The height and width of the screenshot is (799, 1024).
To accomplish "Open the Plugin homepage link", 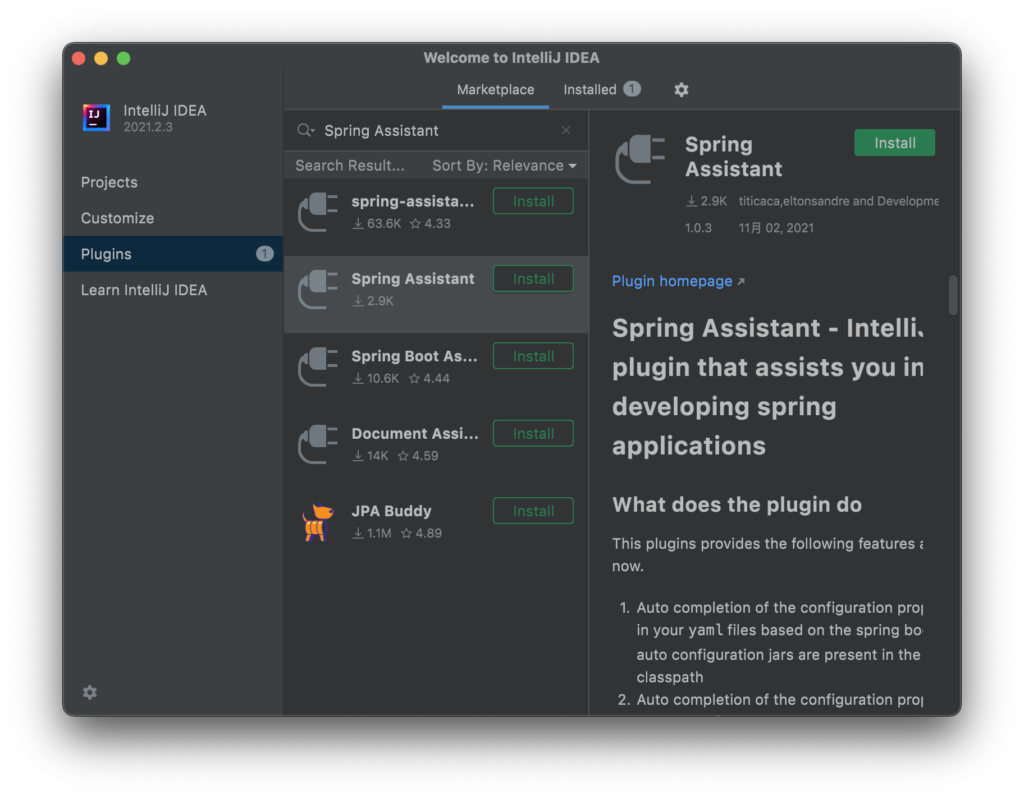I will [x=672, y=282].
